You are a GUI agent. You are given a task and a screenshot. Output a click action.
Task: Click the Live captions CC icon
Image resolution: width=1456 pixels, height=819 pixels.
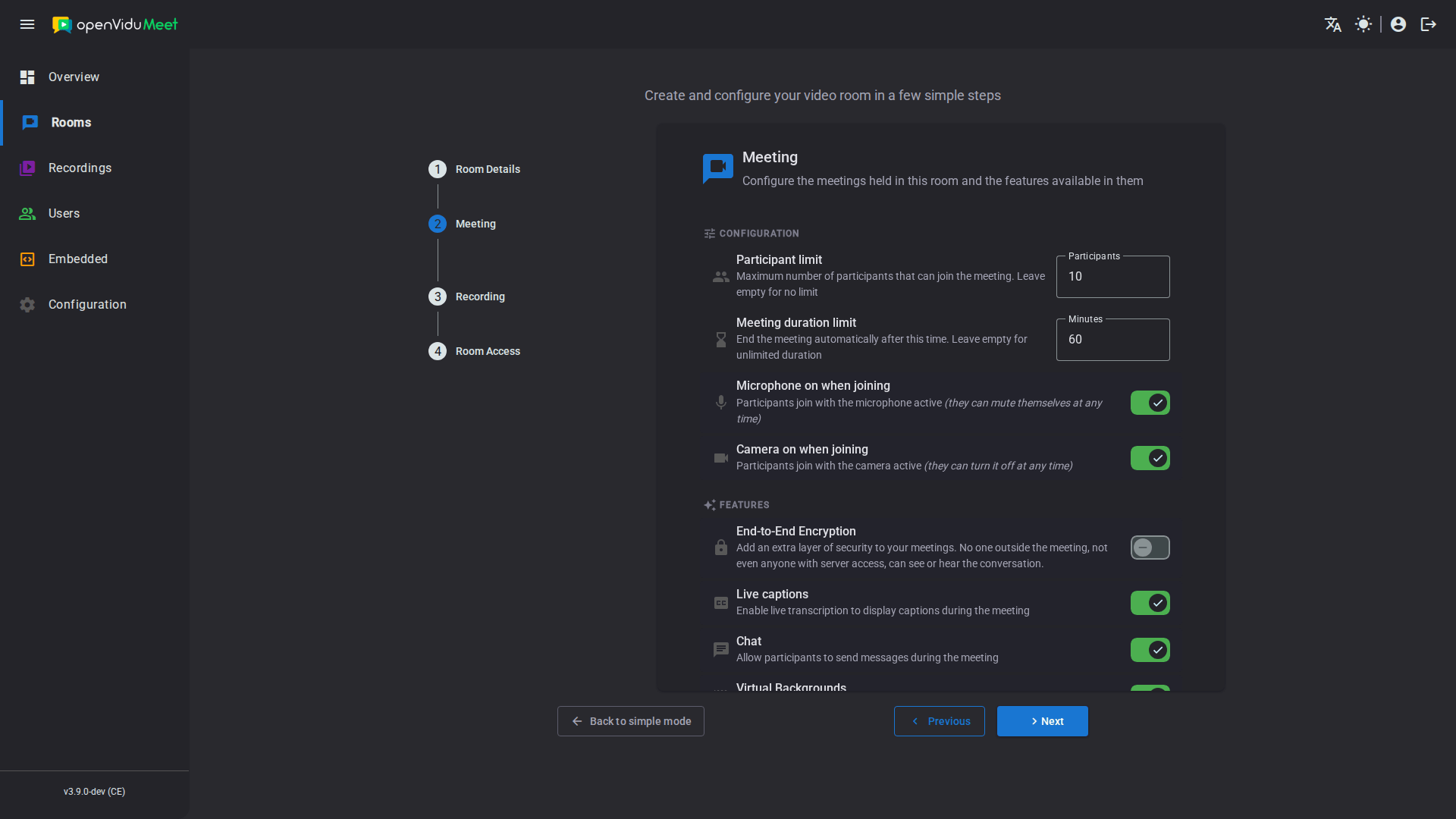tap(721, 603)
